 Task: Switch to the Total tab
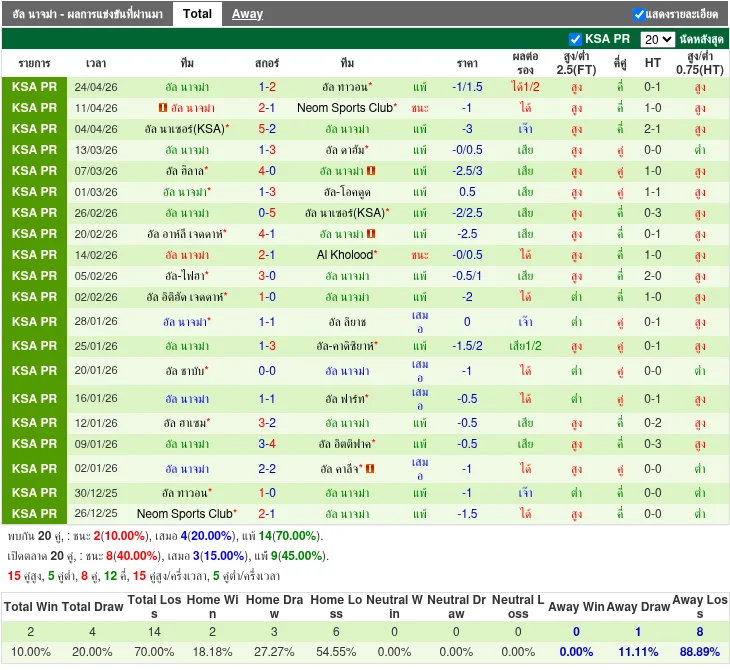(x=197, y=14)
